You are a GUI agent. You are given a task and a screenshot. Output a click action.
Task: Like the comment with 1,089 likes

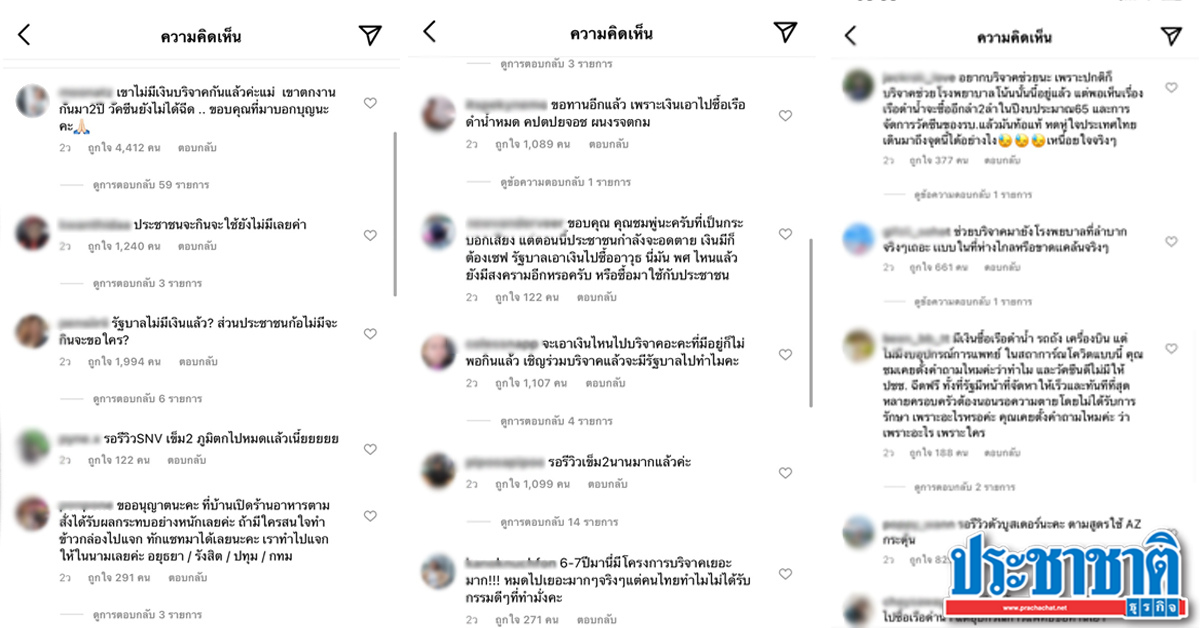[785, 116]
